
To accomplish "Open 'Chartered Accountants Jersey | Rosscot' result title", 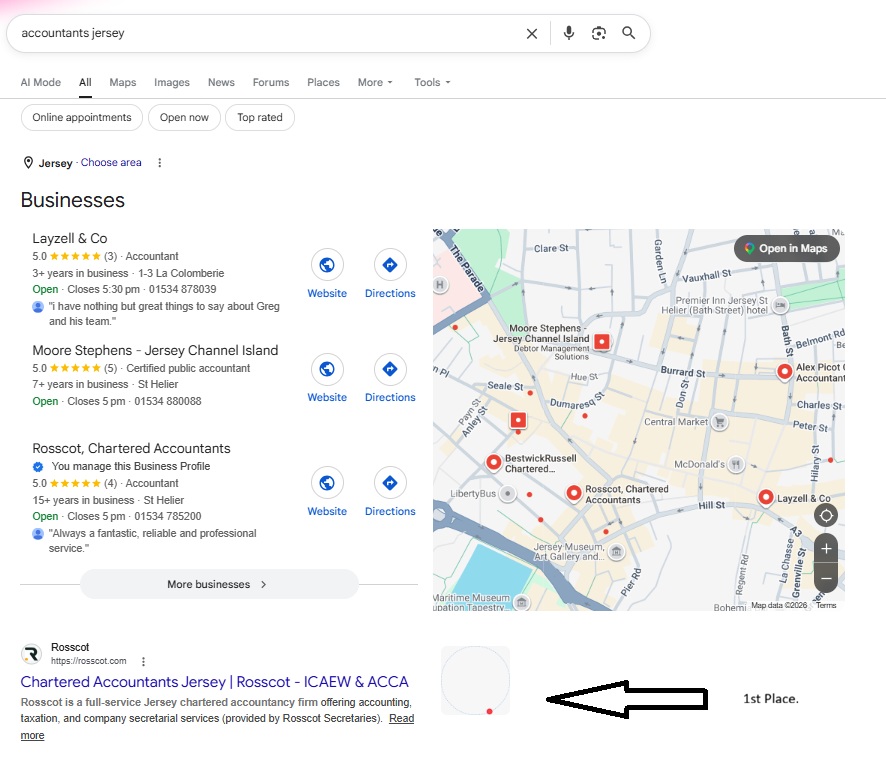I will click(214, 682).
